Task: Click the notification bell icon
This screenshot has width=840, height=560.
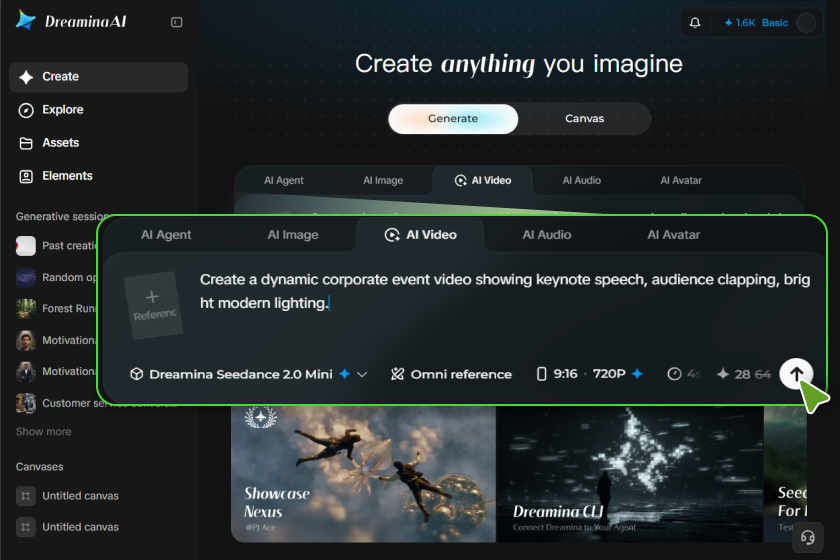Action: point(695,23)
